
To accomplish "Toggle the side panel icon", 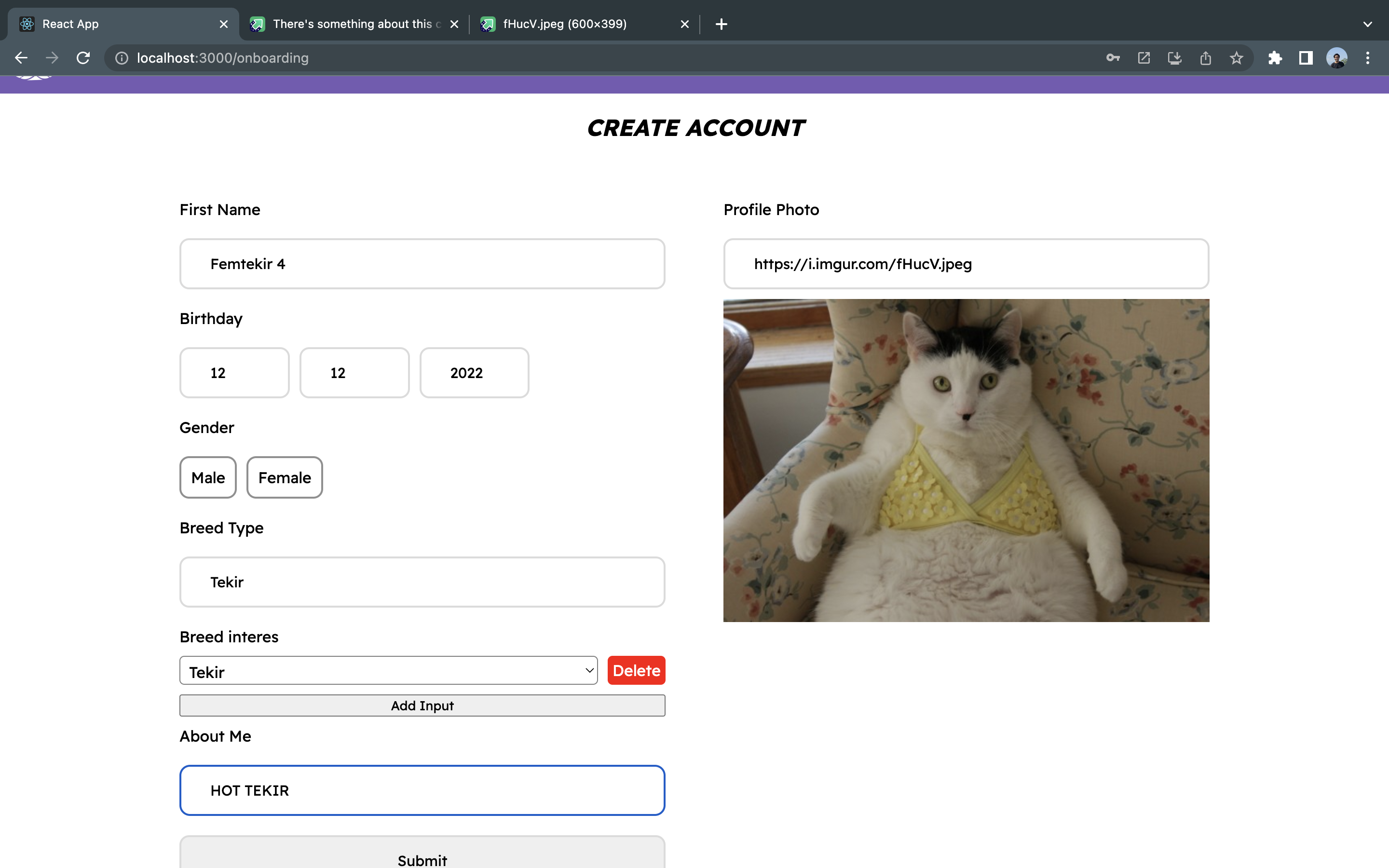I will [x=1306, y=58].
